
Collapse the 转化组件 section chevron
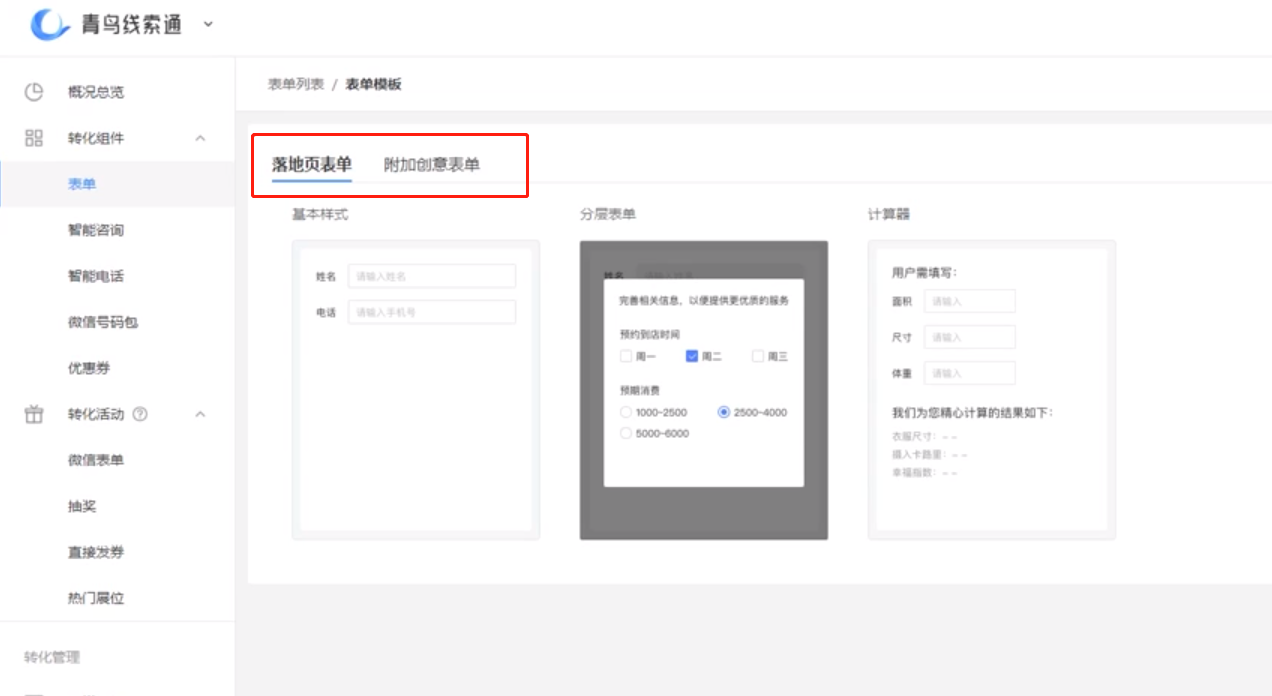[x=200, y=138]
